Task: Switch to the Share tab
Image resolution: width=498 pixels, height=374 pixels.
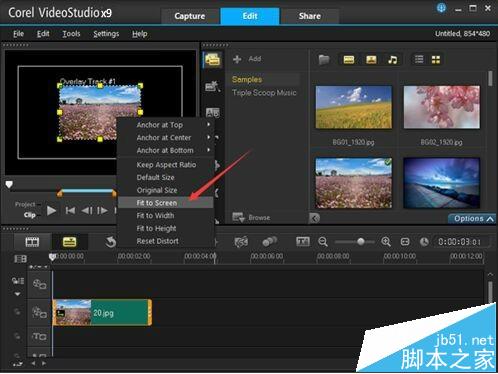Action: click(310, 16)
